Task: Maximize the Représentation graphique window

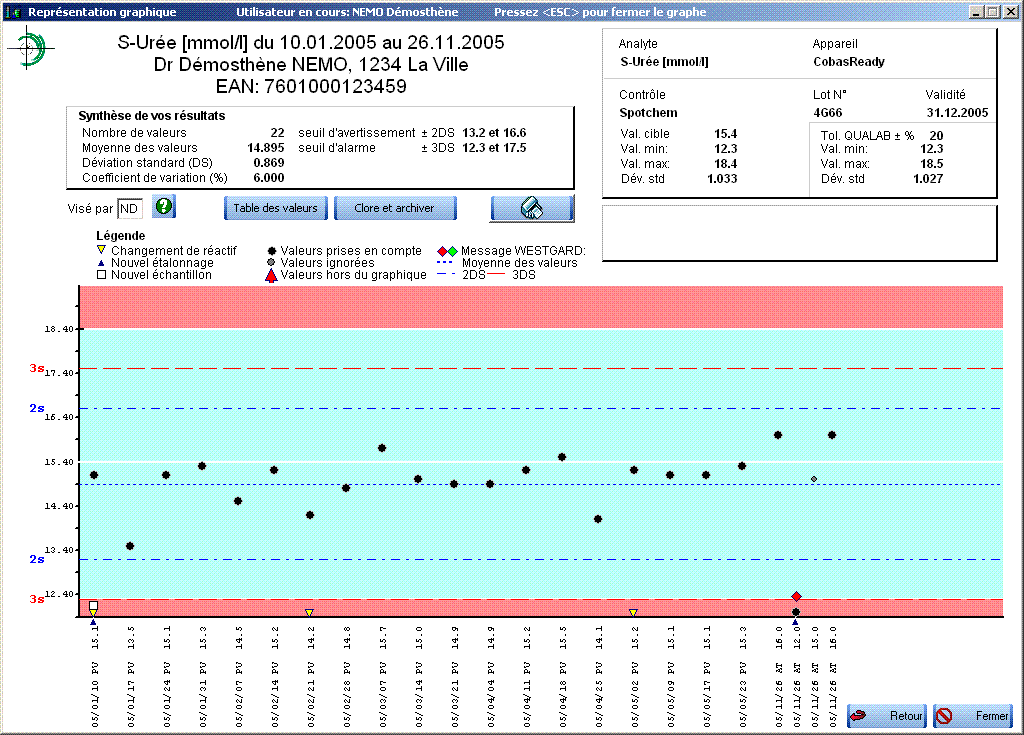Action: click(x=992, y=12)
